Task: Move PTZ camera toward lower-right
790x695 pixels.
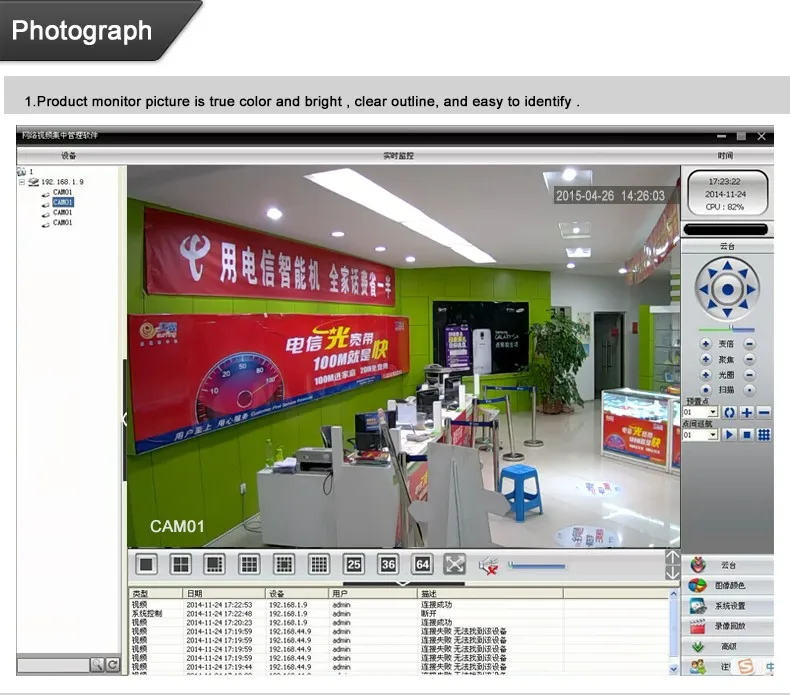Action: [x=744, y=304]
